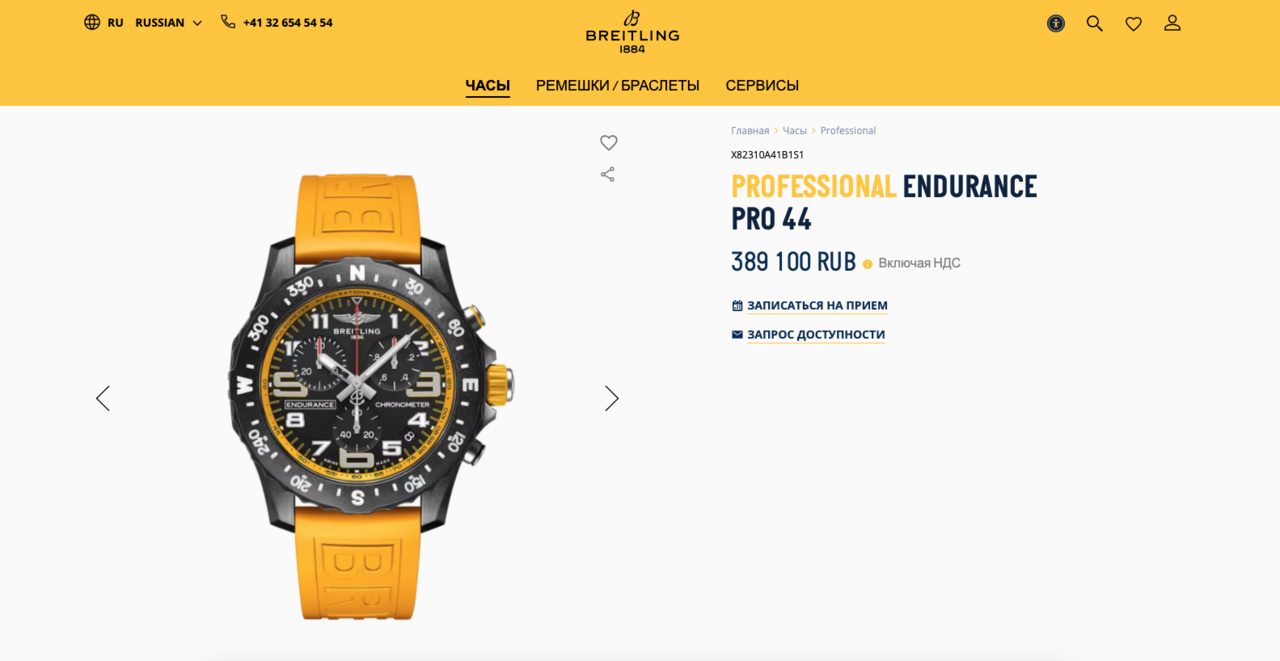The height and width of the screenshot is (661, 1280).
Task: Click the Breitling 1884 logo
Action: (632, 31)
